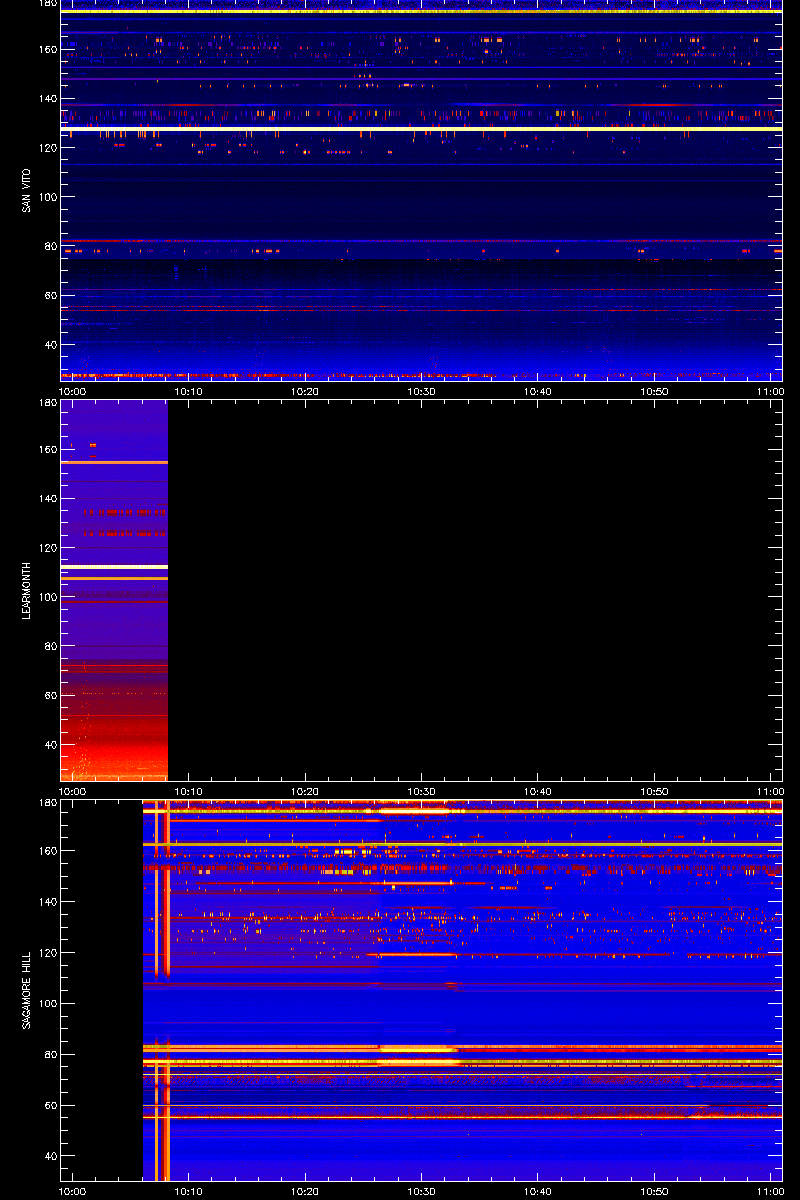Pick the 160 frequency tick on Sagamore Hill axis
Screen dimensions: 800x1200
pyautogui.click(x=46, y=851)
